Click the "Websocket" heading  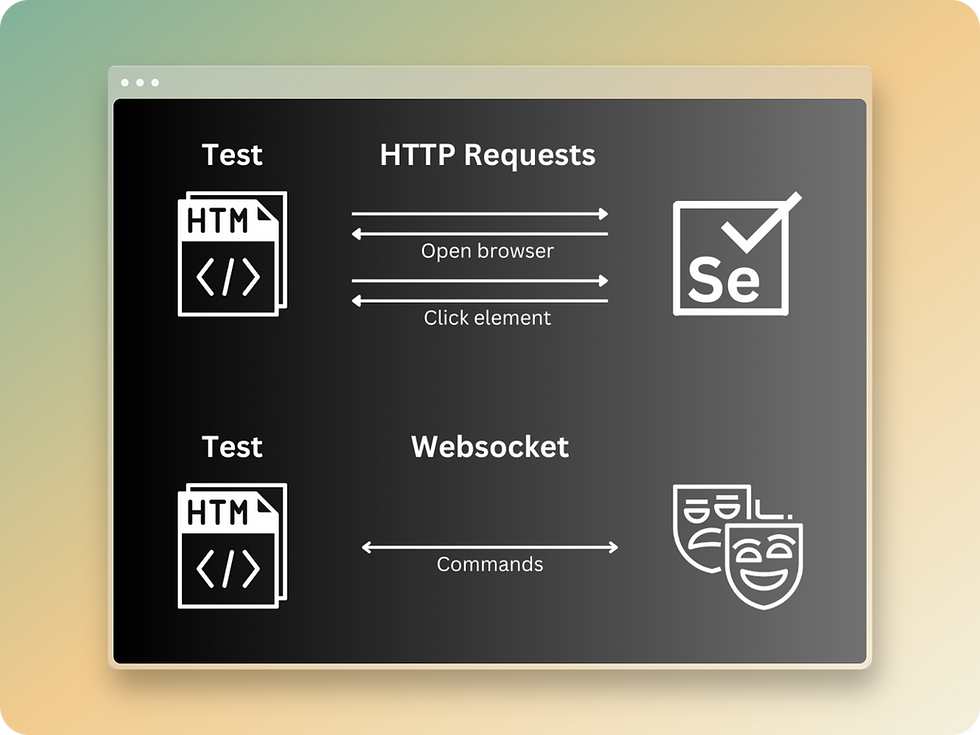tap(490, 447)
